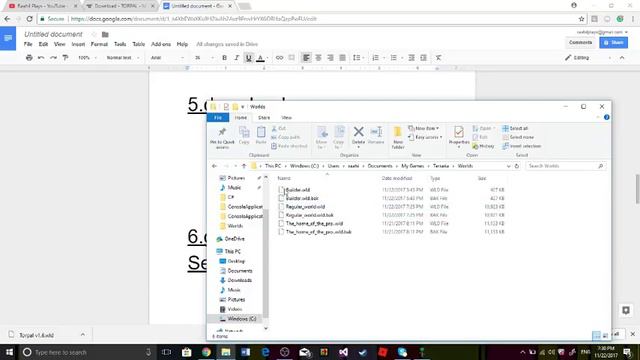Open the zoom 100% dropdown
The height and width of the screenshot is (360, 640).
point(88,58)
